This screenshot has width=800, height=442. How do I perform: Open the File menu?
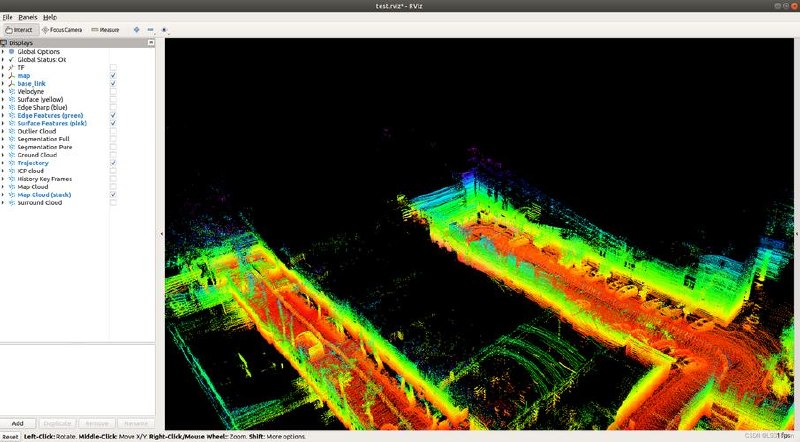7,17
